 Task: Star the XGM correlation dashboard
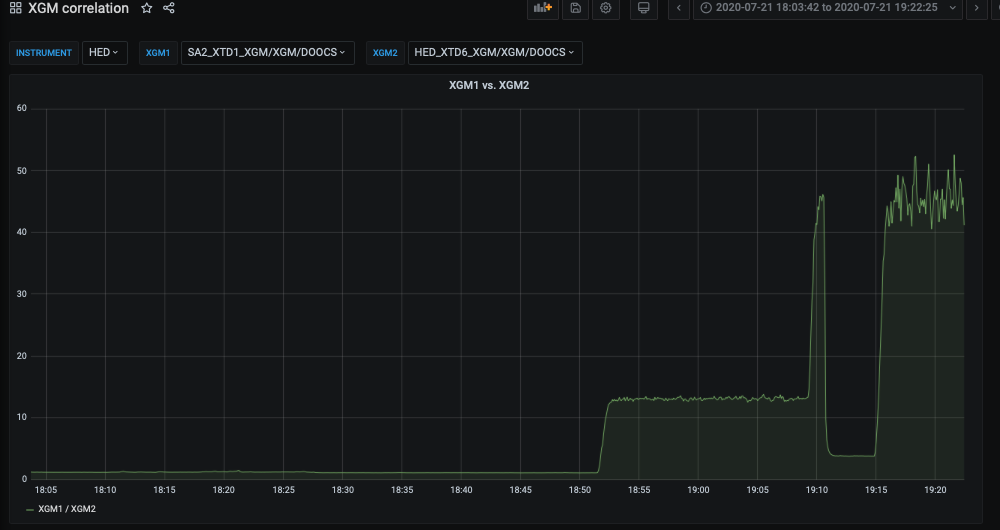coord(147,8)
